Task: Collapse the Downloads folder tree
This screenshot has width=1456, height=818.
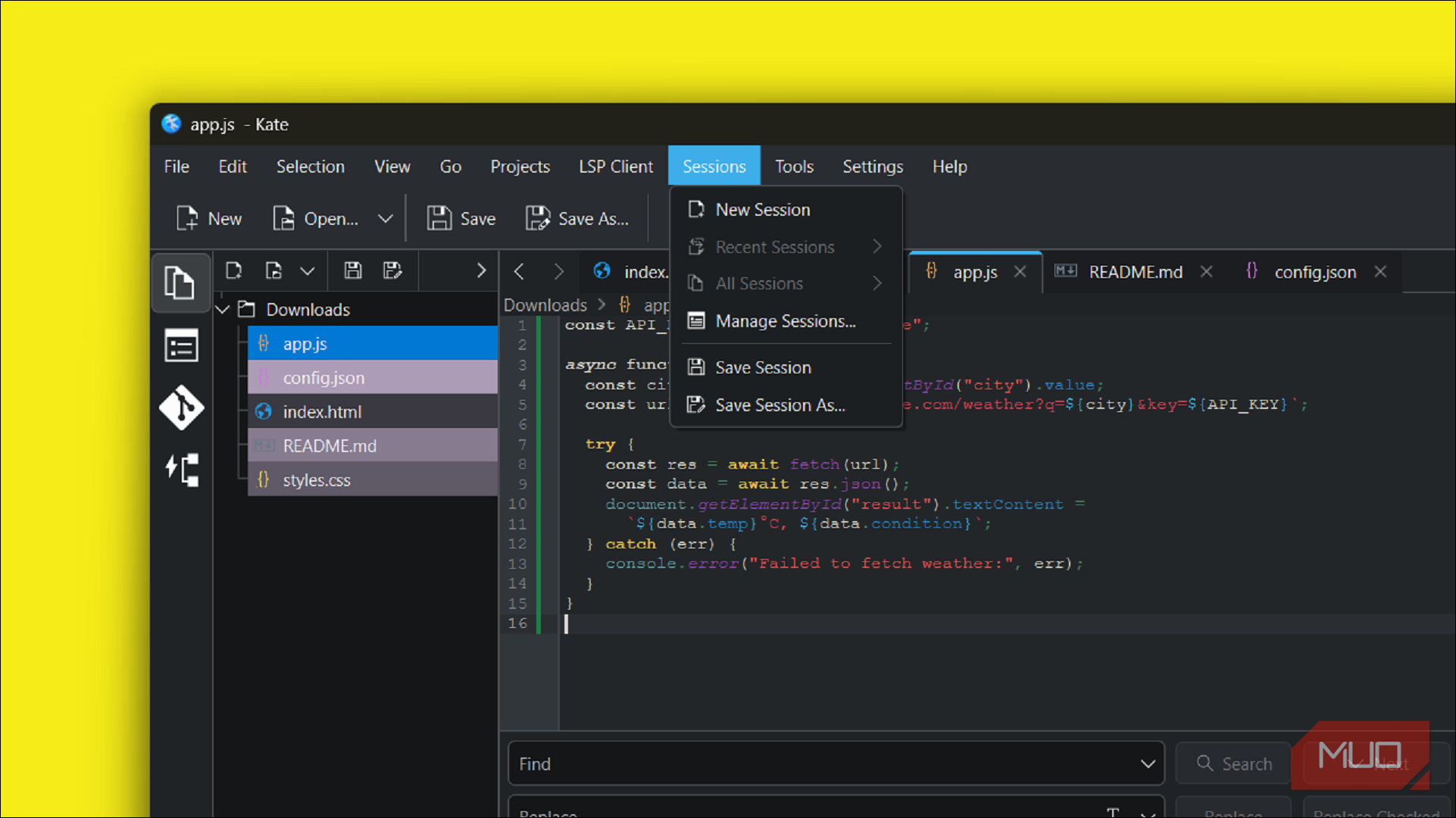Action: point(223,309)
